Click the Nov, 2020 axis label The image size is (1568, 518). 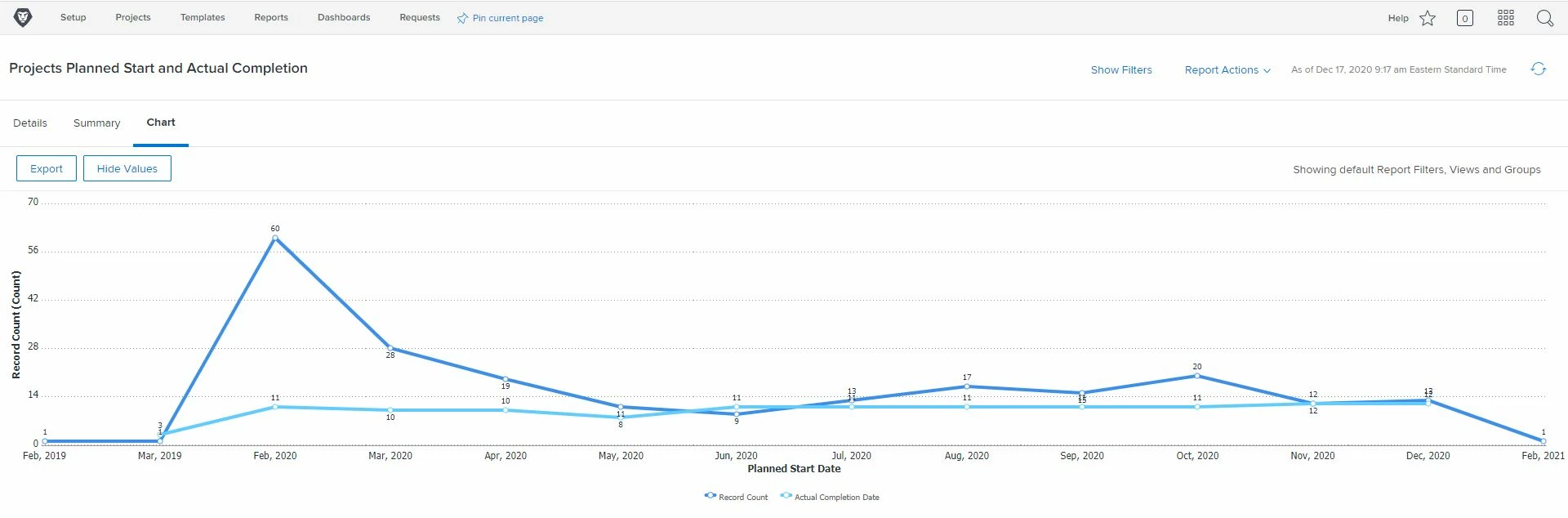click(1312, 456)
